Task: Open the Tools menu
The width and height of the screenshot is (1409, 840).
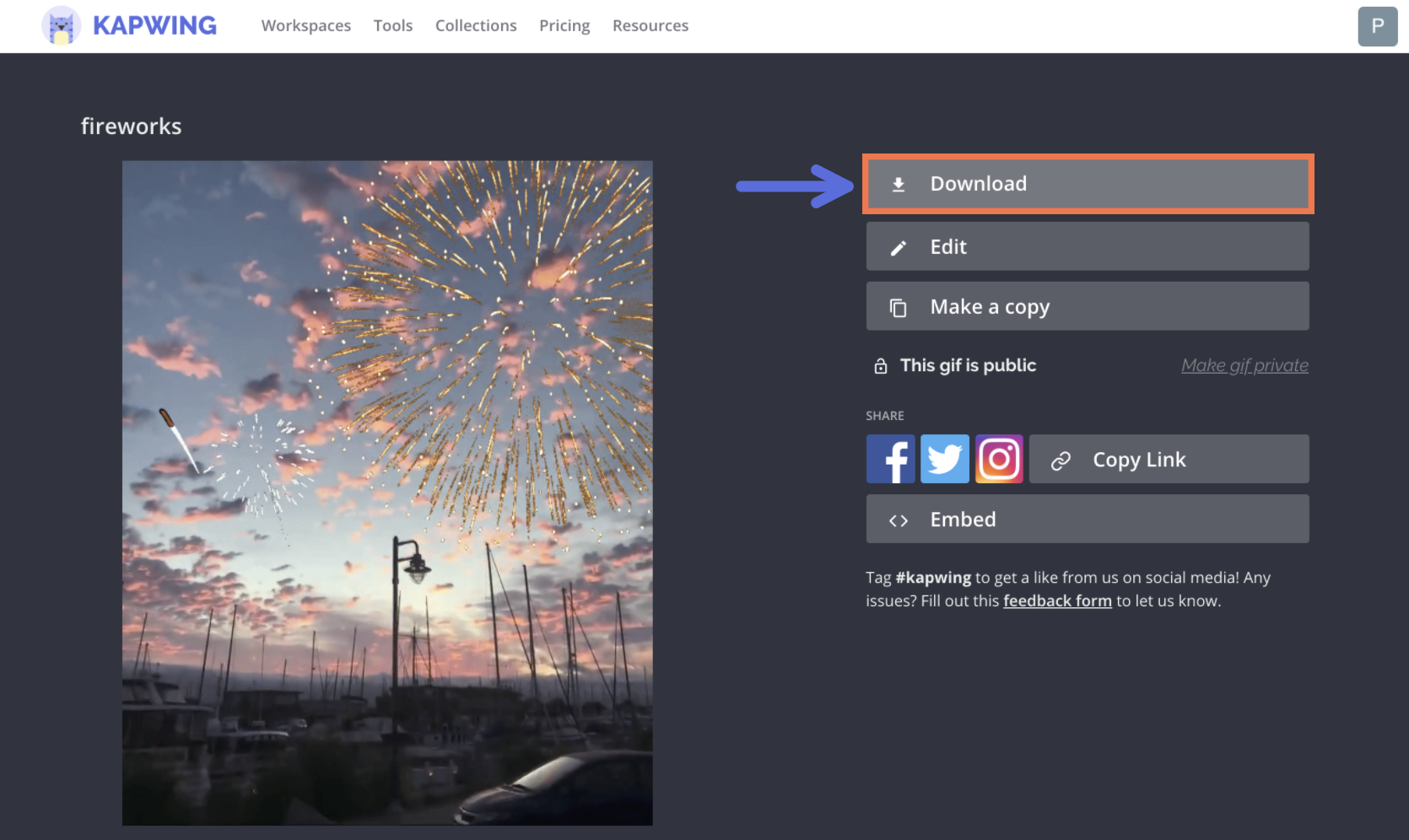Action: (x=392, y=25)
